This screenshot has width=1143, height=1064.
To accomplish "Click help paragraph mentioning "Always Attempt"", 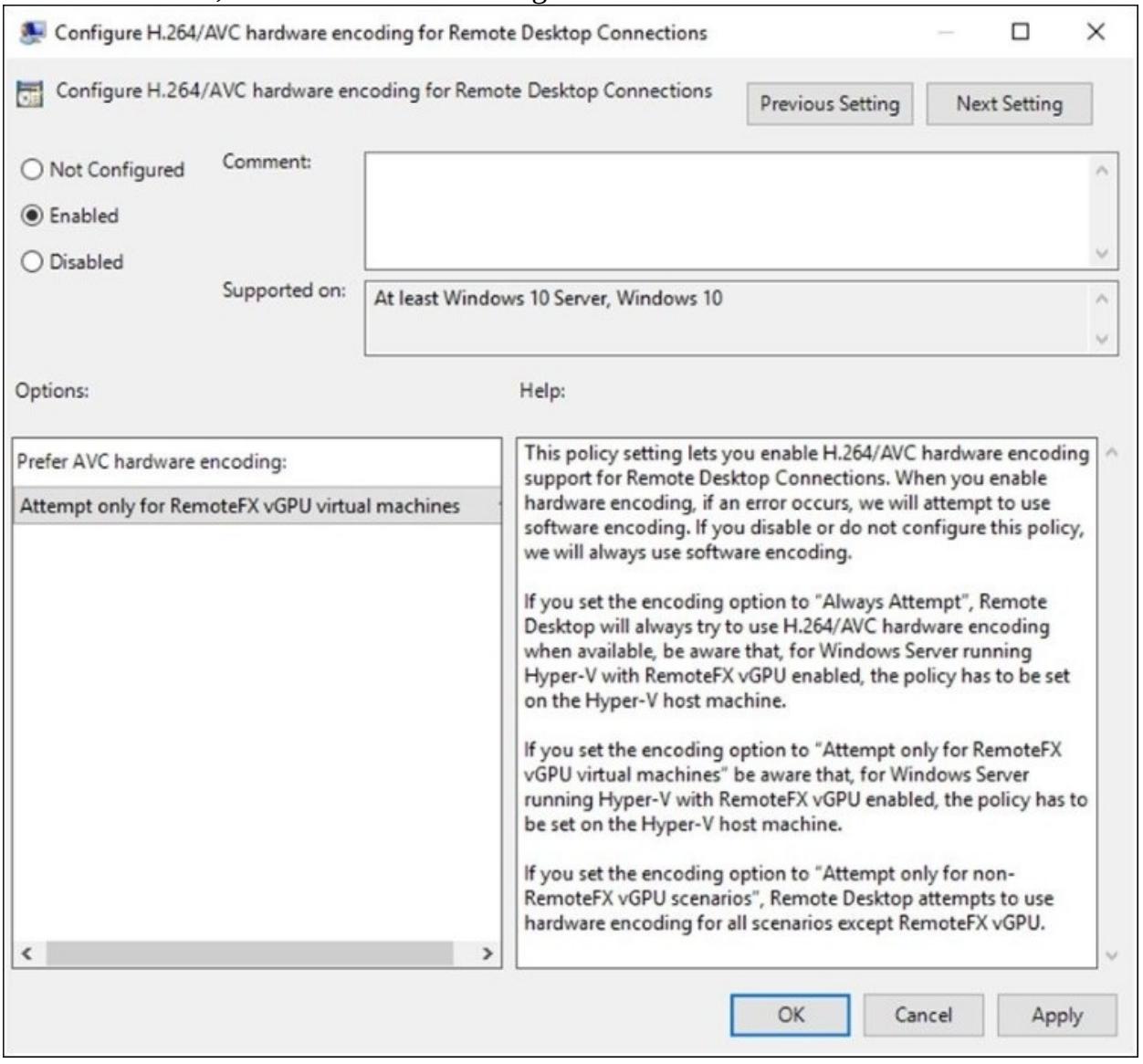I will [797, 651].
